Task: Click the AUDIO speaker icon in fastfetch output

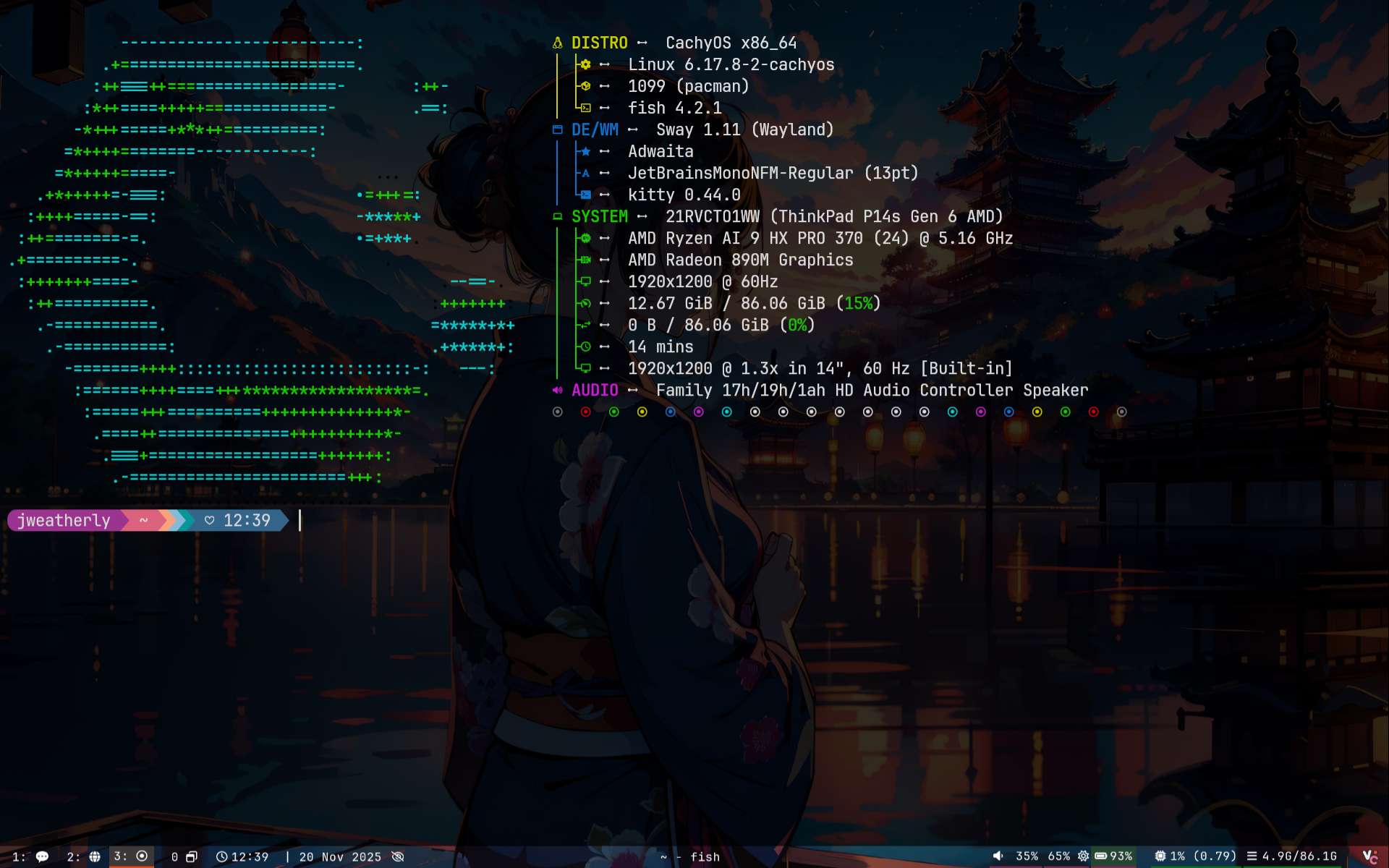Action: click(557, 390)
